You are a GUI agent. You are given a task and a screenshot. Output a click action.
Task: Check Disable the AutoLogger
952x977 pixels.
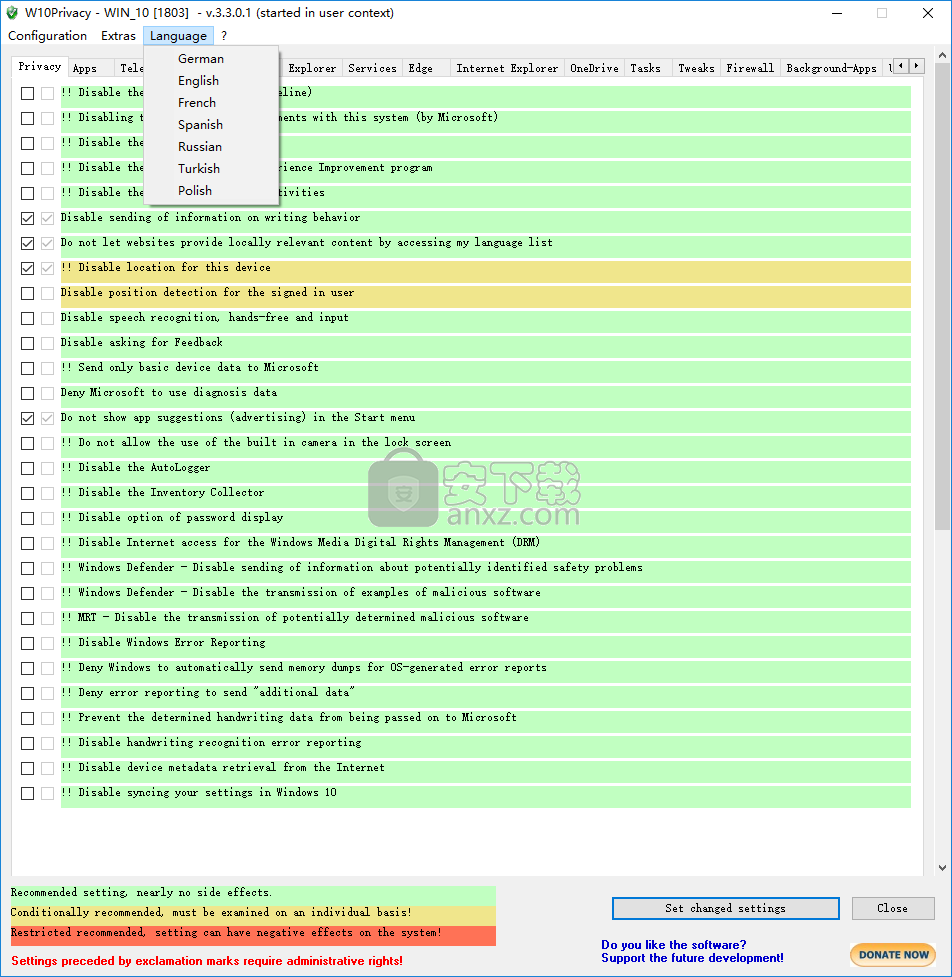pyautogui.click(x=27, y=468)
